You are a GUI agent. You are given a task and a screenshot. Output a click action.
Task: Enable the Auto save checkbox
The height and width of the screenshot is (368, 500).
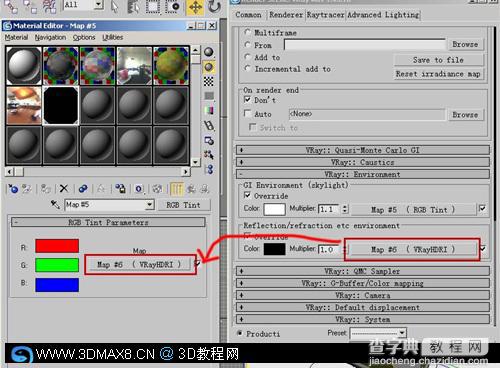tap(248, 114)
